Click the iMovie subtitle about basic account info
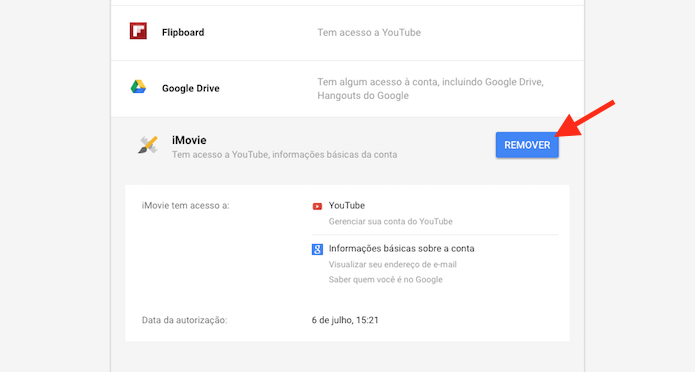Image resolution: width=695 pixels, height=372 pixels. (x=285, y=155)
